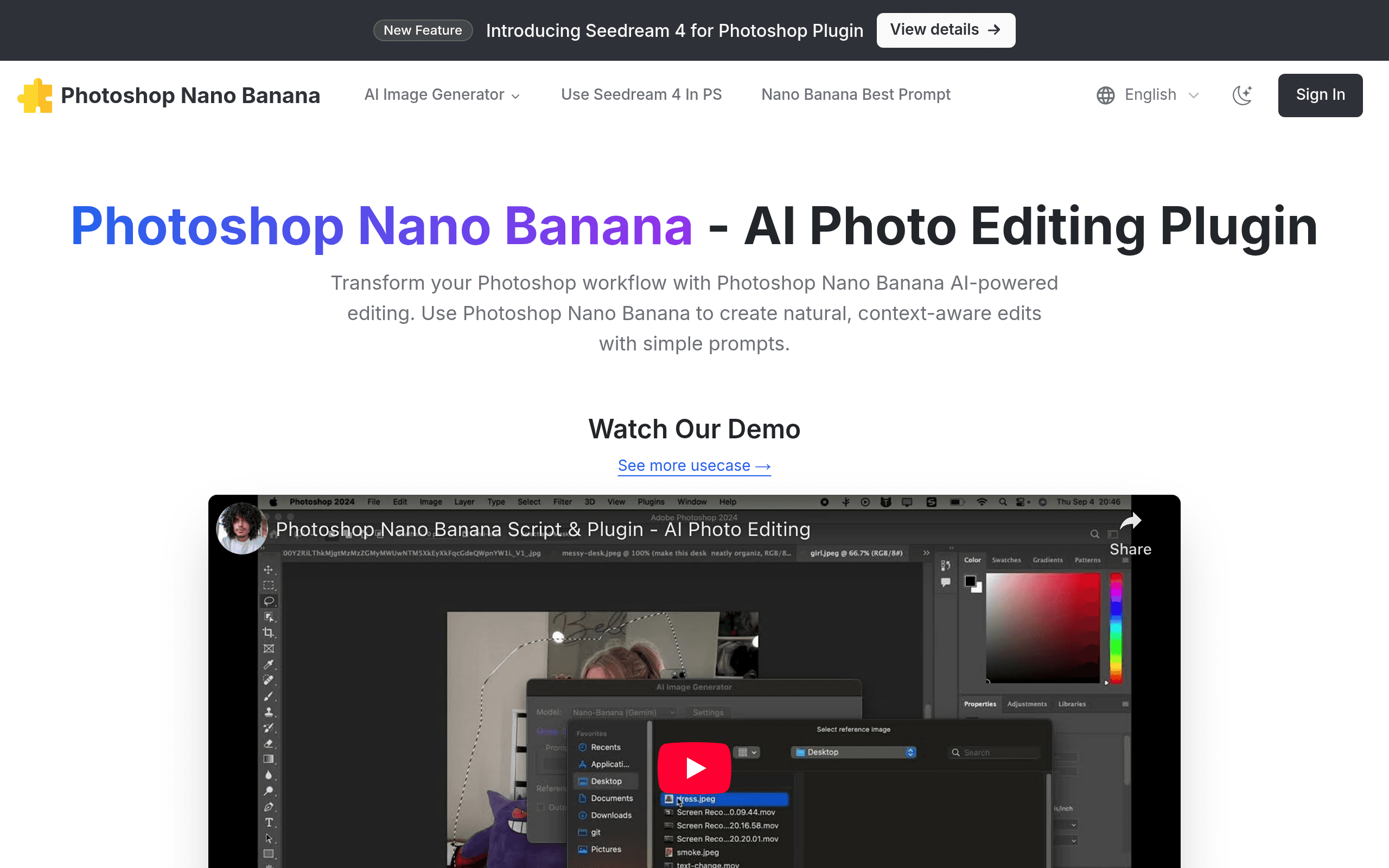Select the Documents sidebar item in the file dialog

click(x=606, y=799)
